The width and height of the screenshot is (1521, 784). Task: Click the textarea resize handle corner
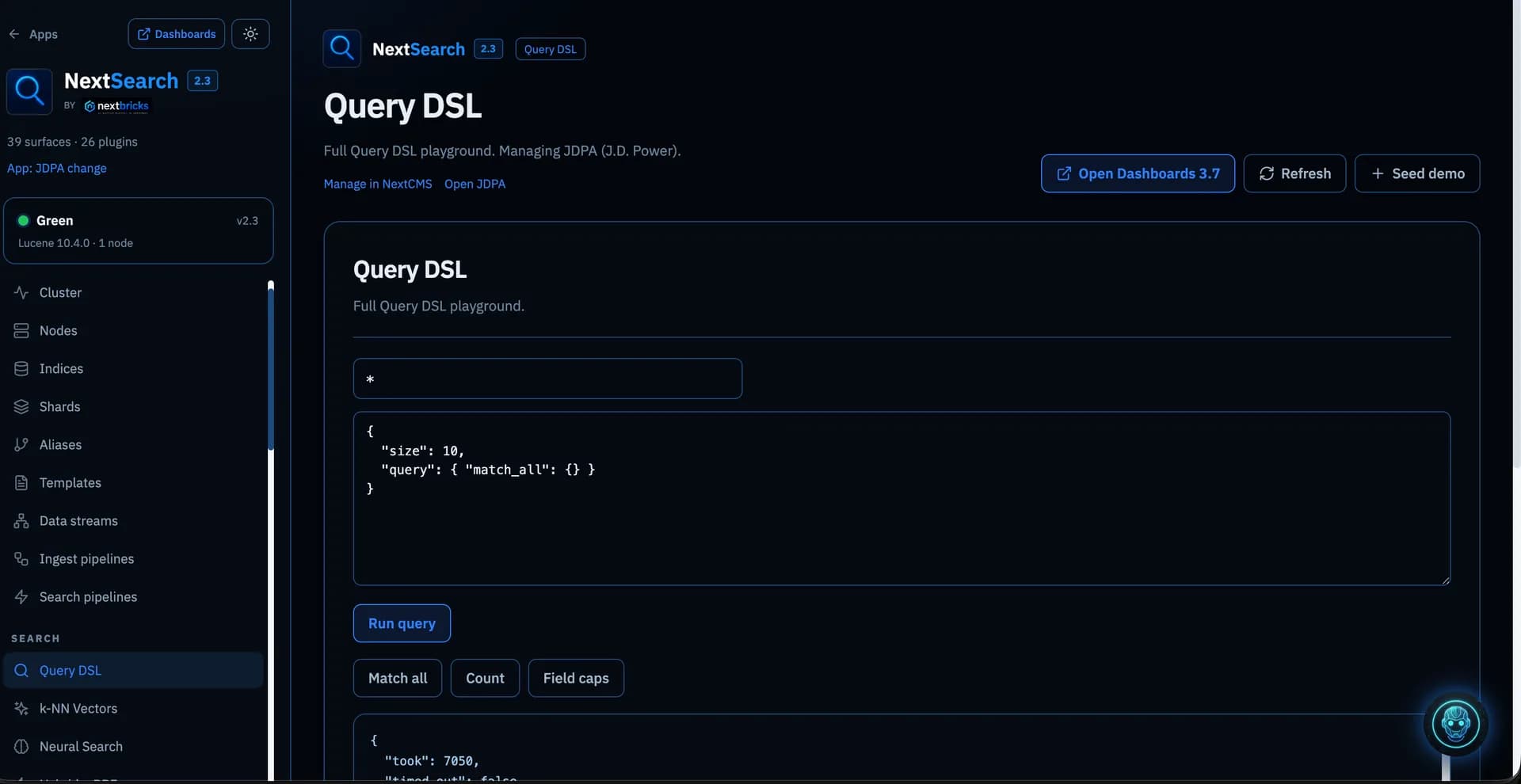pos(1446,580)
